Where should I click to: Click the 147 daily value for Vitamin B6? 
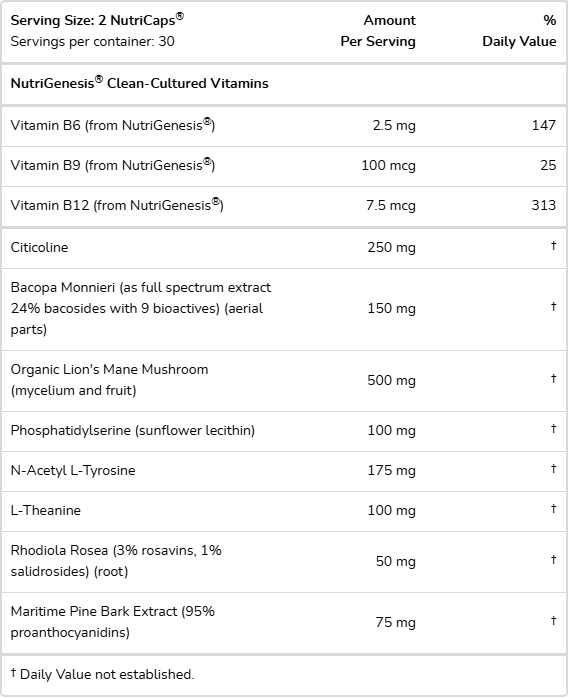(544, 125)
